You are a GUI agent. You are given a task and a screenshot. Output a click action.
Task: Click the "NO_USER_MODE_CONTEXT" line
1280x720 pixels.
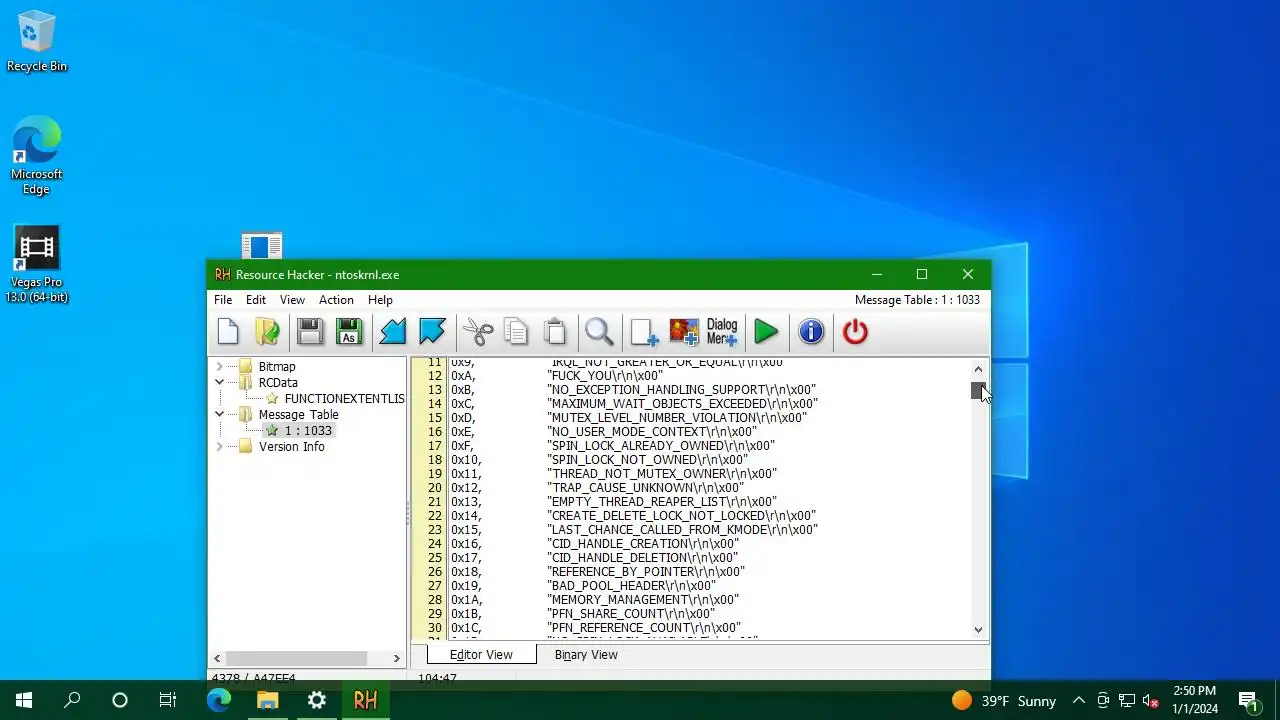652,432
